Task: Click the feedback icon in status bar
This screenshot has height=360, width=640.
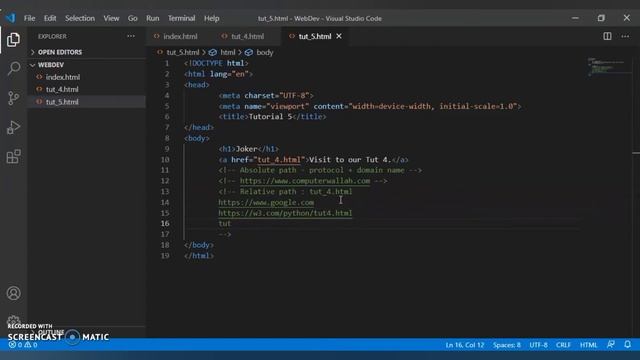Action: pyautogui.click(x=611, y=344)
